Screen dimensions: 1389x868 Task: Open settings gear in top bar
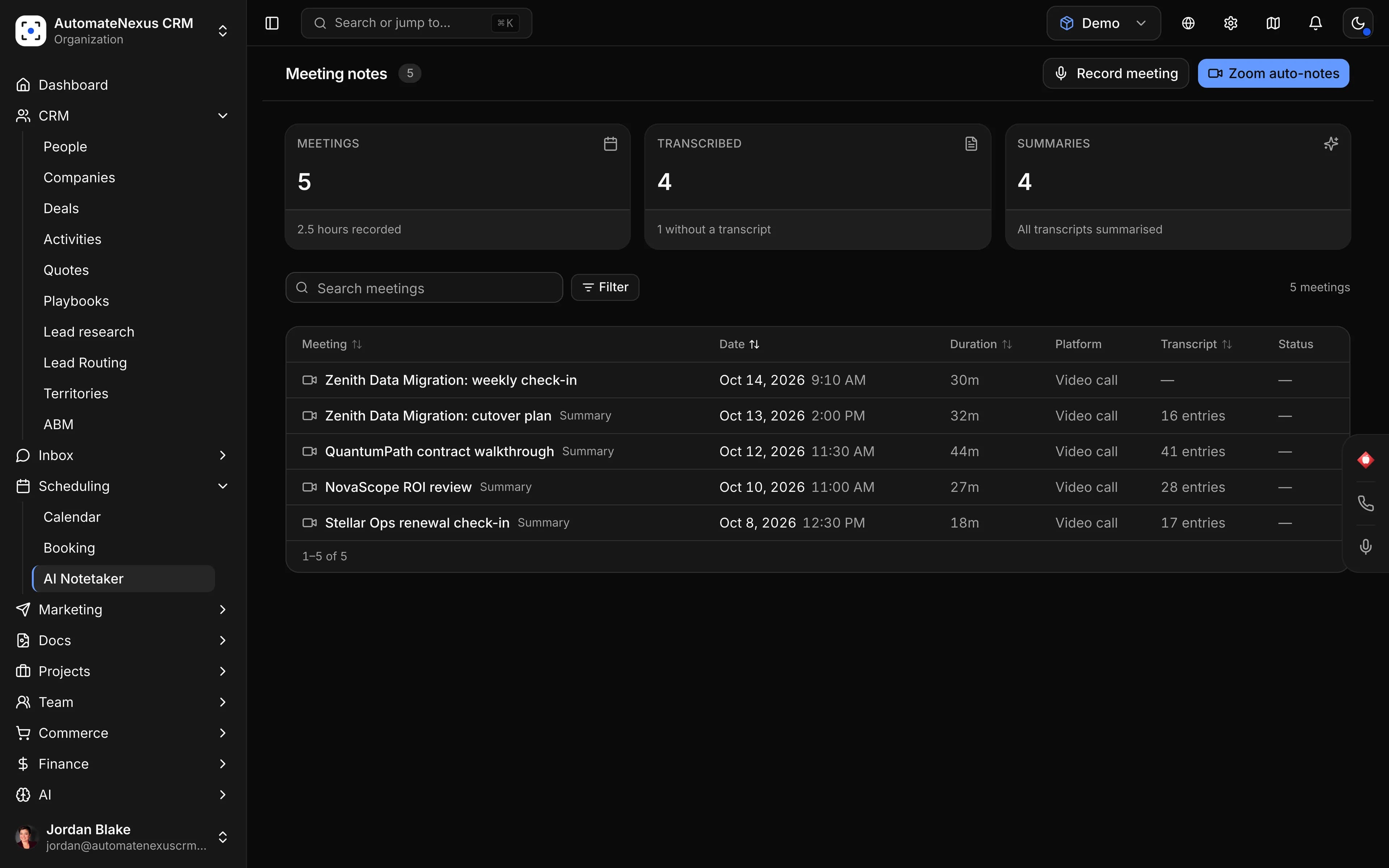click(1231, 23)
